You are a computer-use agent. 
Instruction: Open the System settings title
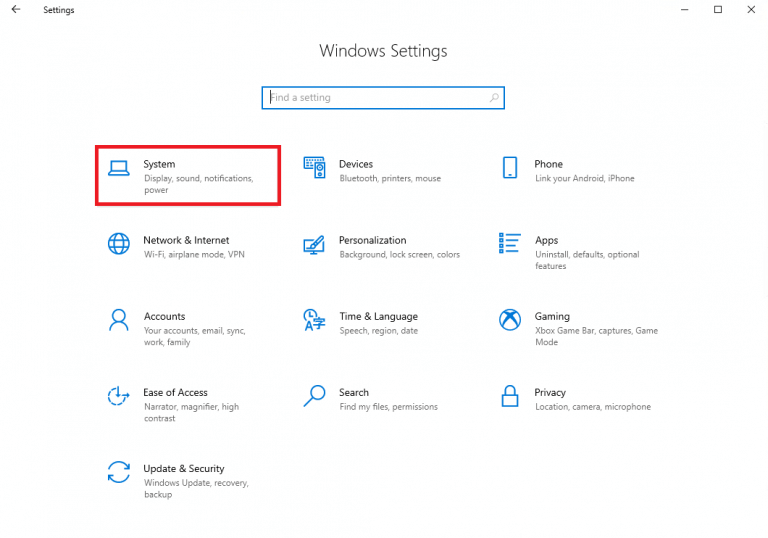(159, 164)
